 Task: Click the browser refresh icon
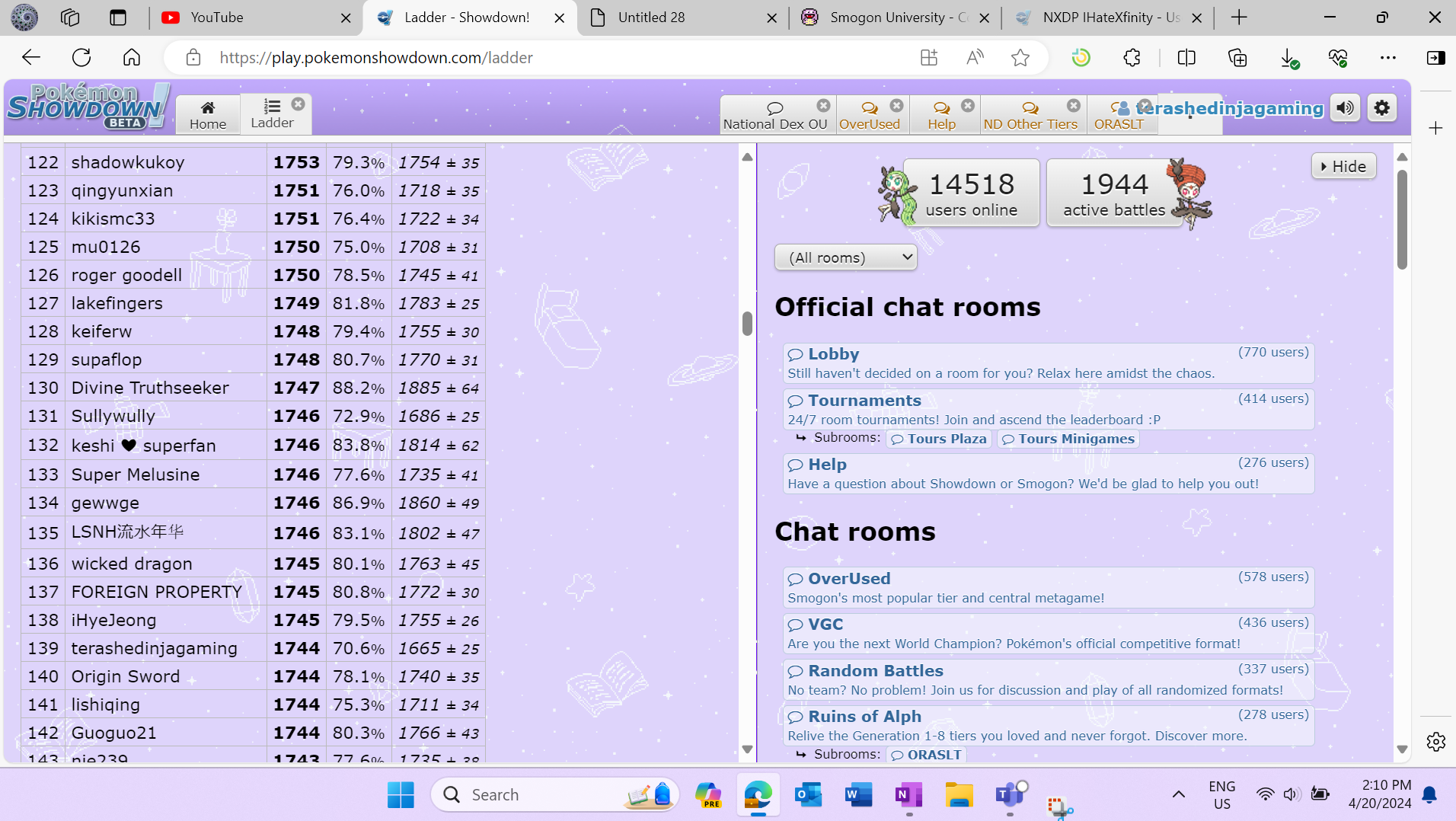81,57
